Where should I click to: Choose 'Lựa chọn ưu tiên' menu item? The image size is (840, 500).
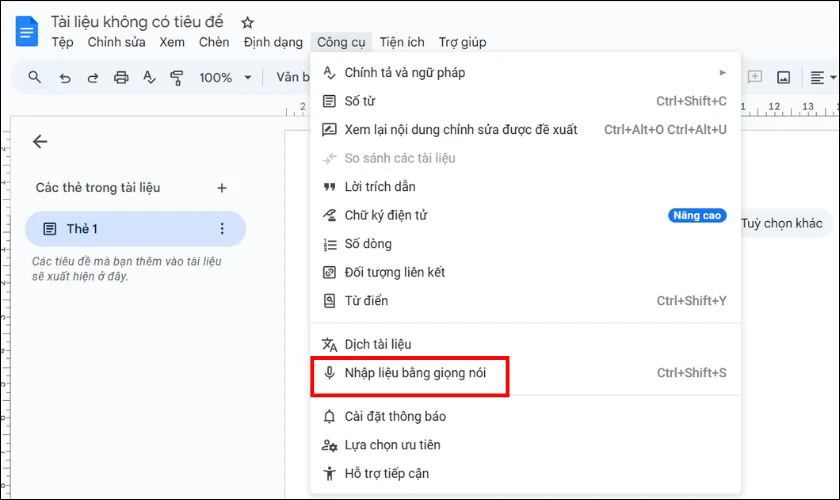(526, 445)
